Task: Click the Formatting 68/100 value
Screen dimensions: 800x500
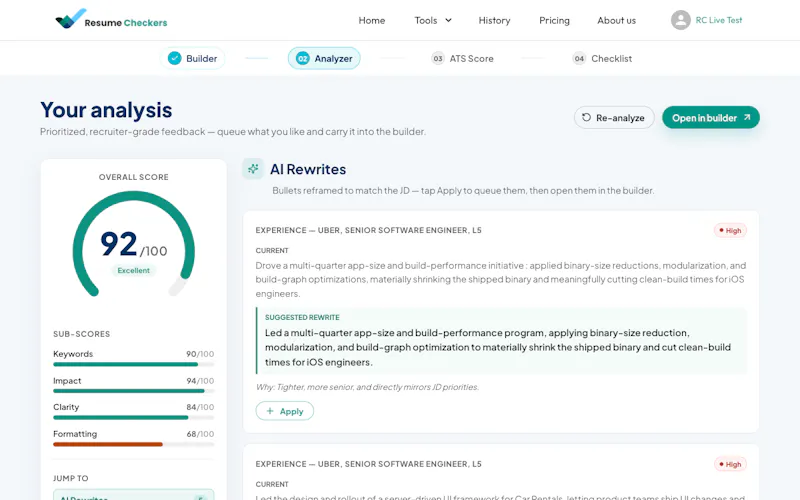Action: point(200,434)
